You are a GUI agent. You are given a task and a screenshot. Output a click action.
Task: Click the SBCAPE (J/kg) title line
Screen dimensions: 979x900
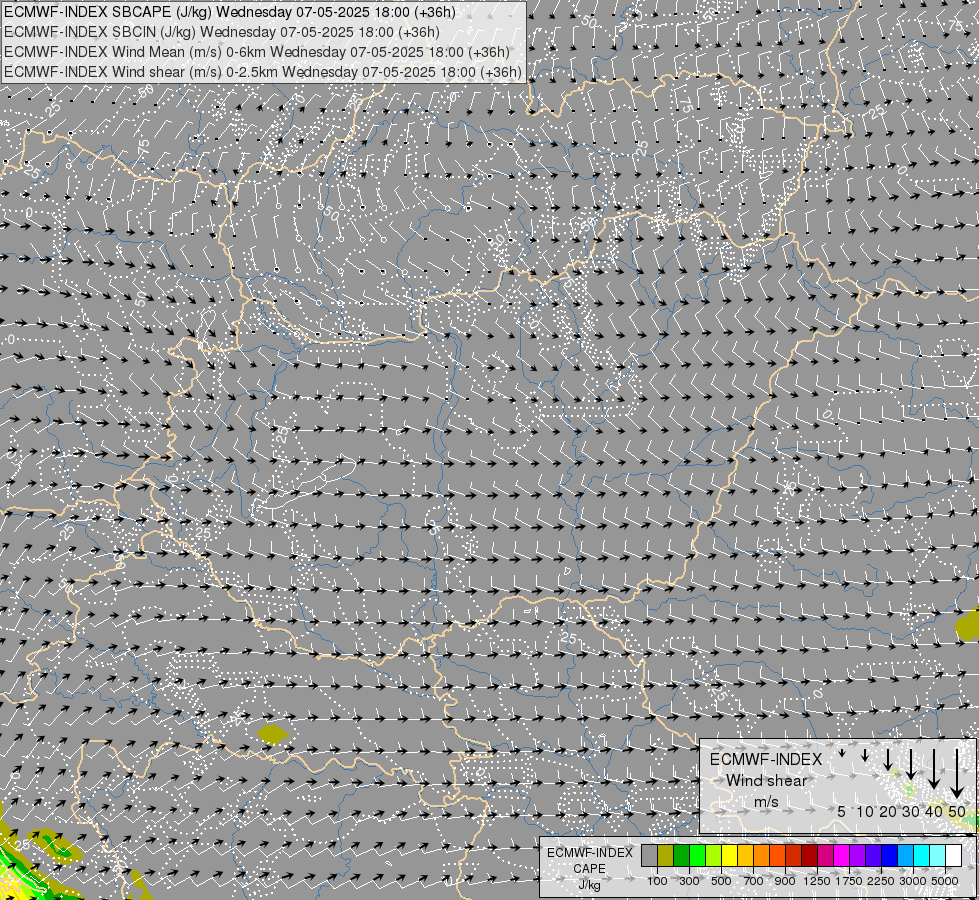230,12
